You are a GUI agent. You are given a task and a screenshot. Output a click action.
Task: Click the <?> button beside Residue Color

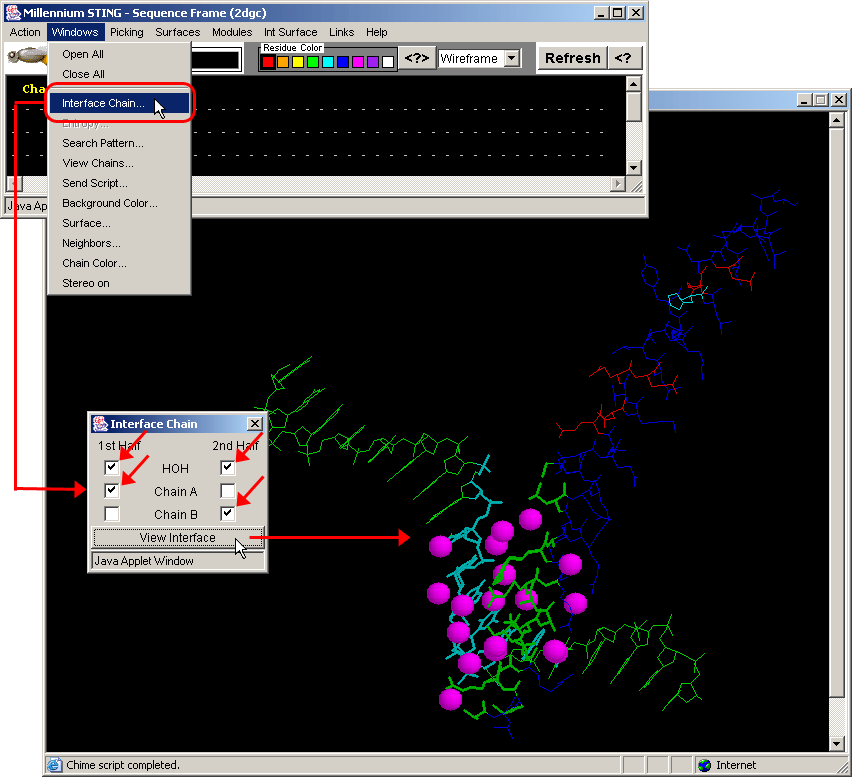(417, 58)
